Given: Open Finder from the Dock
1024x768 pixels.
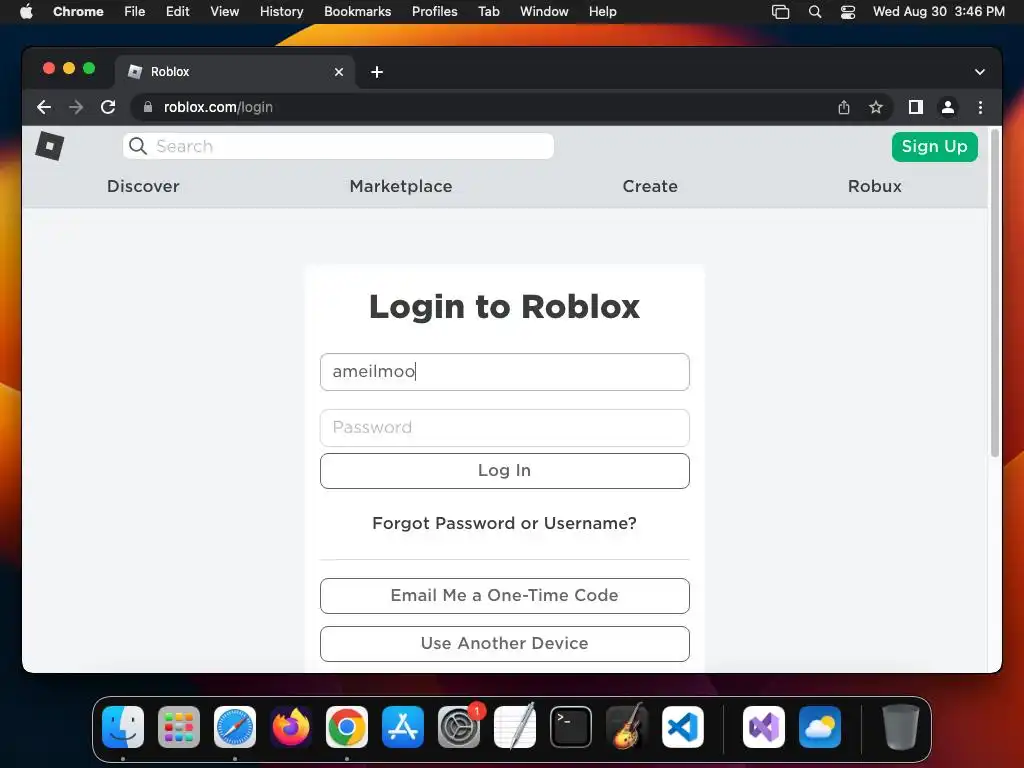Looking at the screenshot, I should click(x=123, y=727).
